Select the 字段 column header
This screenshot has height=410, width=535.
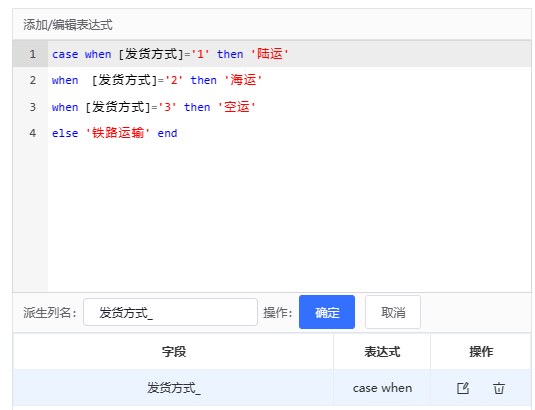coord(174,352)
